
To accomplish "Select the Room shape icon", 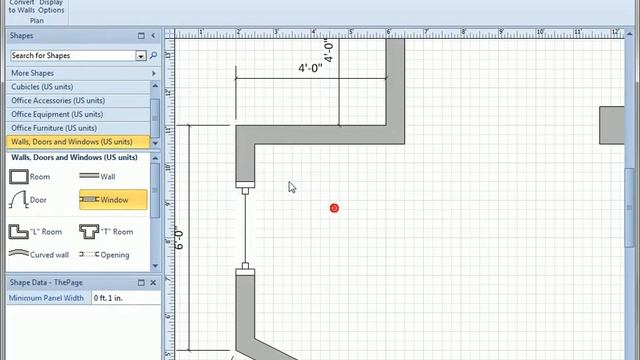I will (19, 177).
